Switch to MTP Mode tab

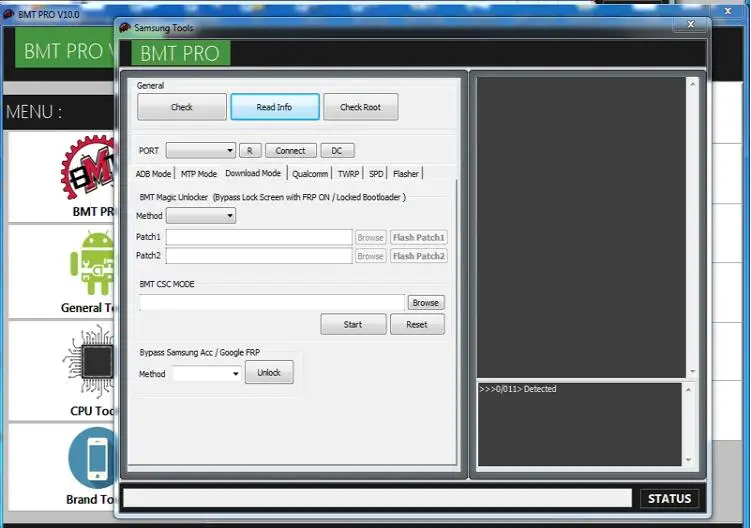(199, 173)
